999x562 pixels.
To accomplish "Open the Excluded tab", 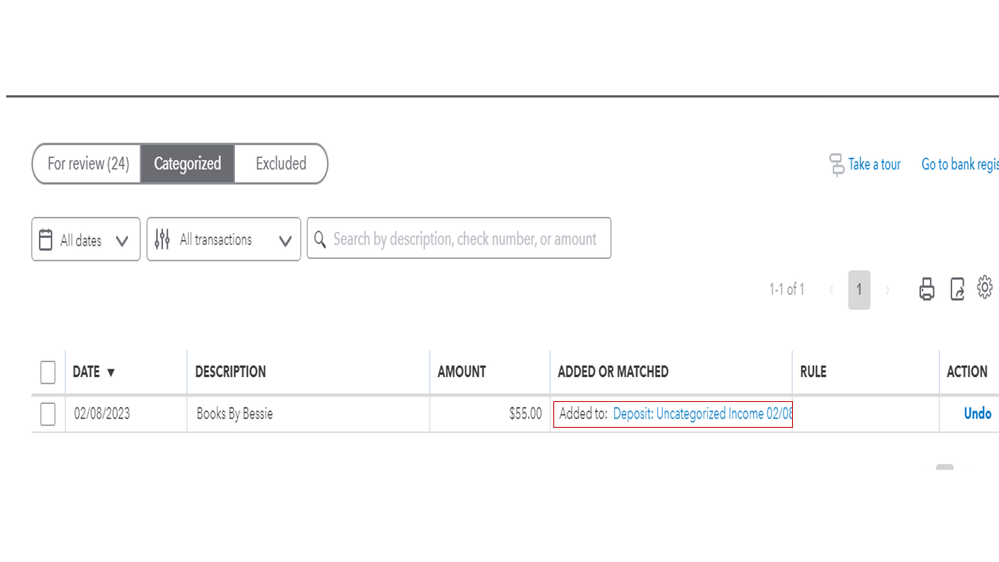I will 281,164.
